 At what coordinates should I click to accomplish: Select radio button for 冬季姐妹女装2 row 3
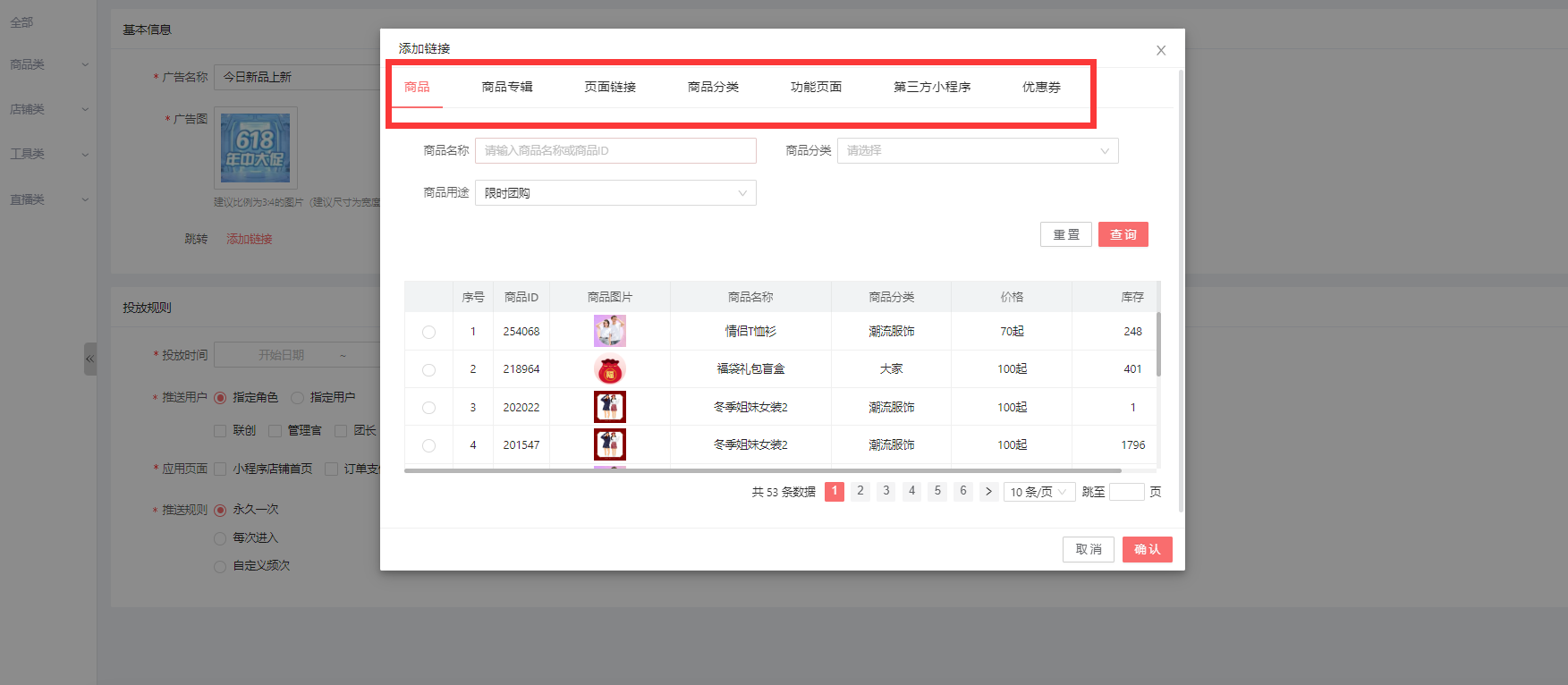coord(428,408)
